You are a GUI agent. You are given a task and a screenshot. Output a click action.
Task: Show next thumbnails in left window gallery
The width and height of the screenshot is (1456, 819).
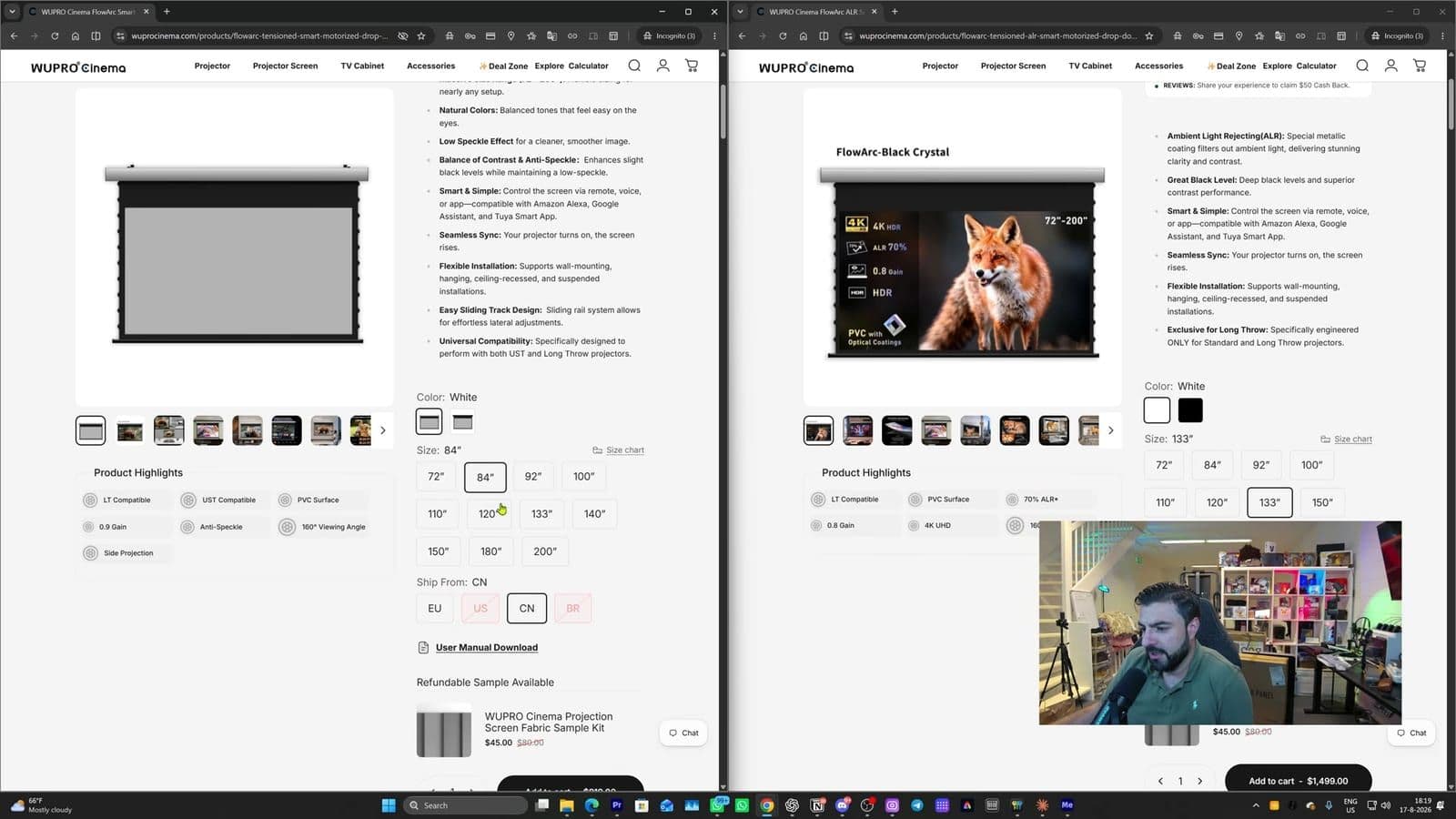[x=382, y=430]
